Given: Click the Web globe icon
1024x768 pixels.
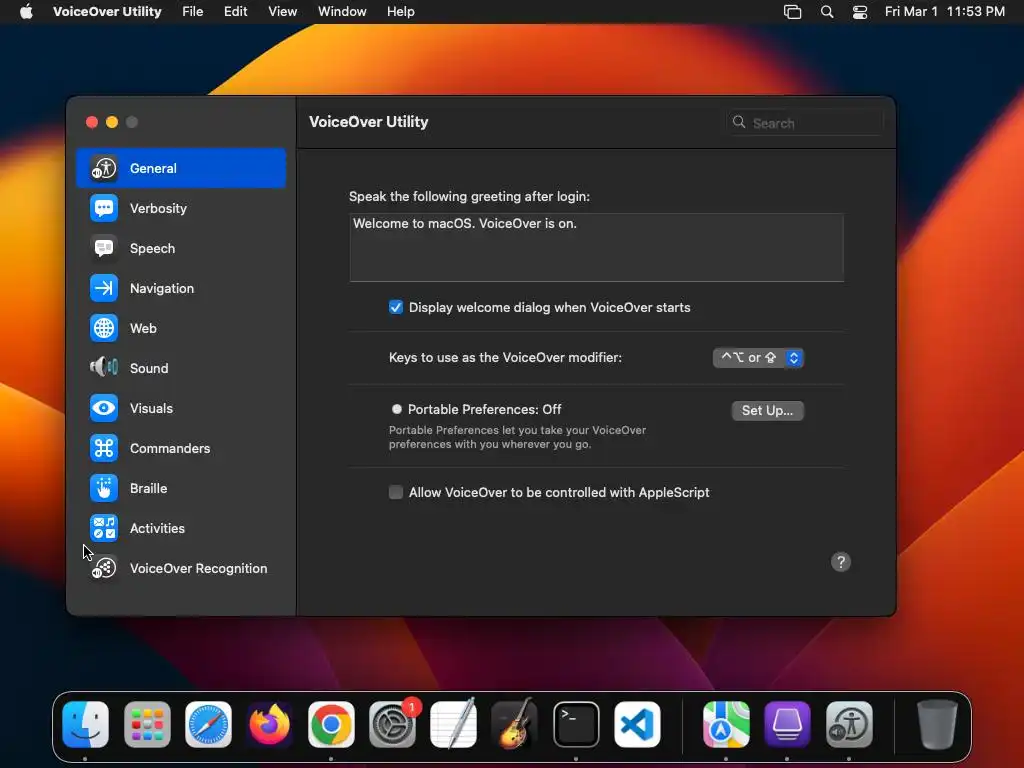Looking at the screenshot, I should point(104,328).
